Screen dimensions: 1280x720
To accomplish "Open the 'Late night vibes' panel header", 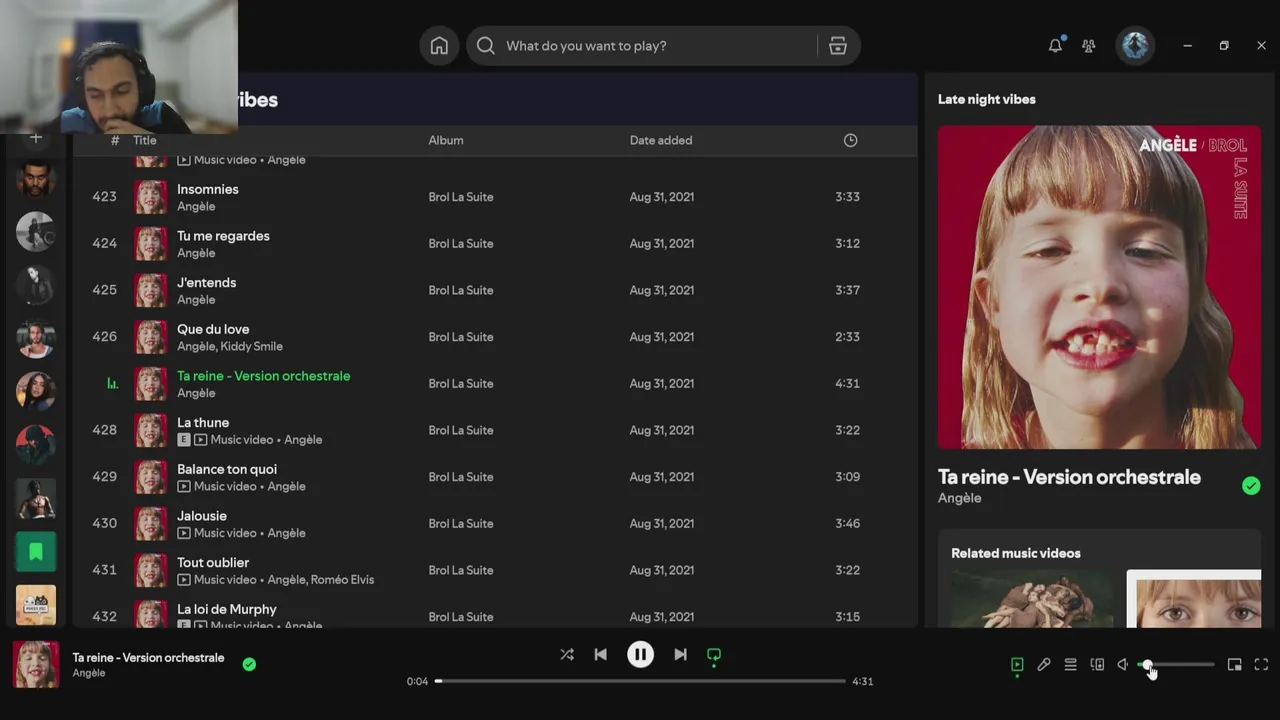I will [x=986, y=99].
